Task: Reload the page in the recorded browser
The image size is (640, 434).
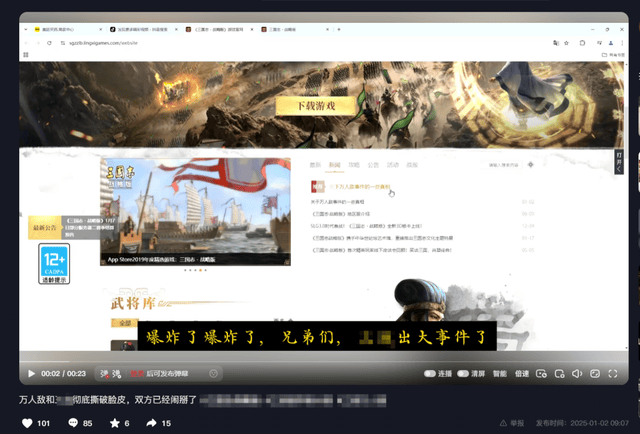Action: [x=49, y=43]
